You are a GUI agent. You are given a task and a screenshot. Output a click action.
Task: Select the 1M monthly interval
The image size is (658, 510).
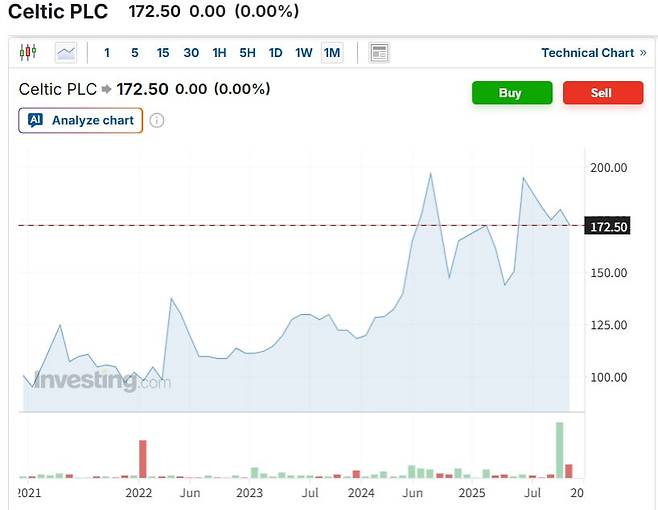click(332, 53)
